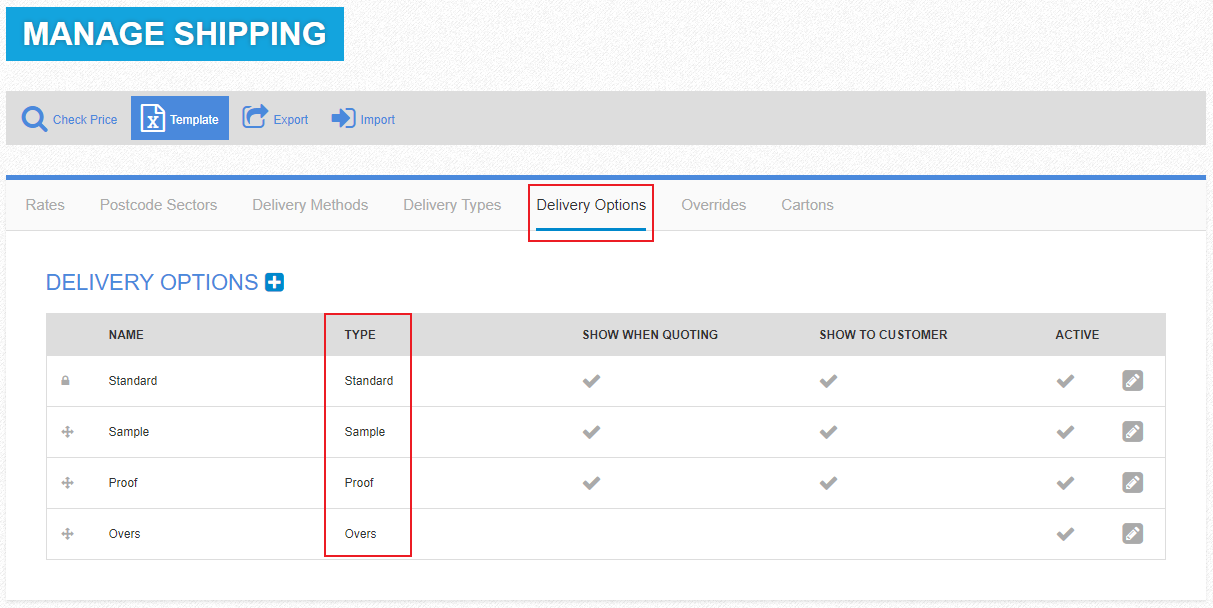This screenshot has height=608, width=1213.
Task: Click the SHOW TO CUSTOMER column header
Action: 883,335
